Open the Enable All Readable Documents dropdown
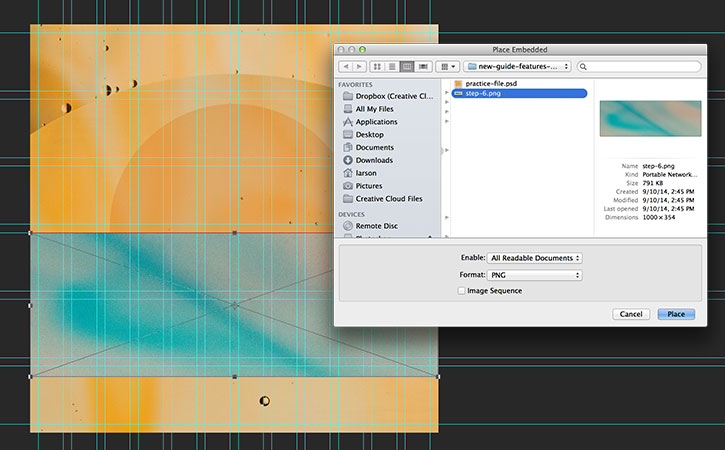 coord(535,258)
